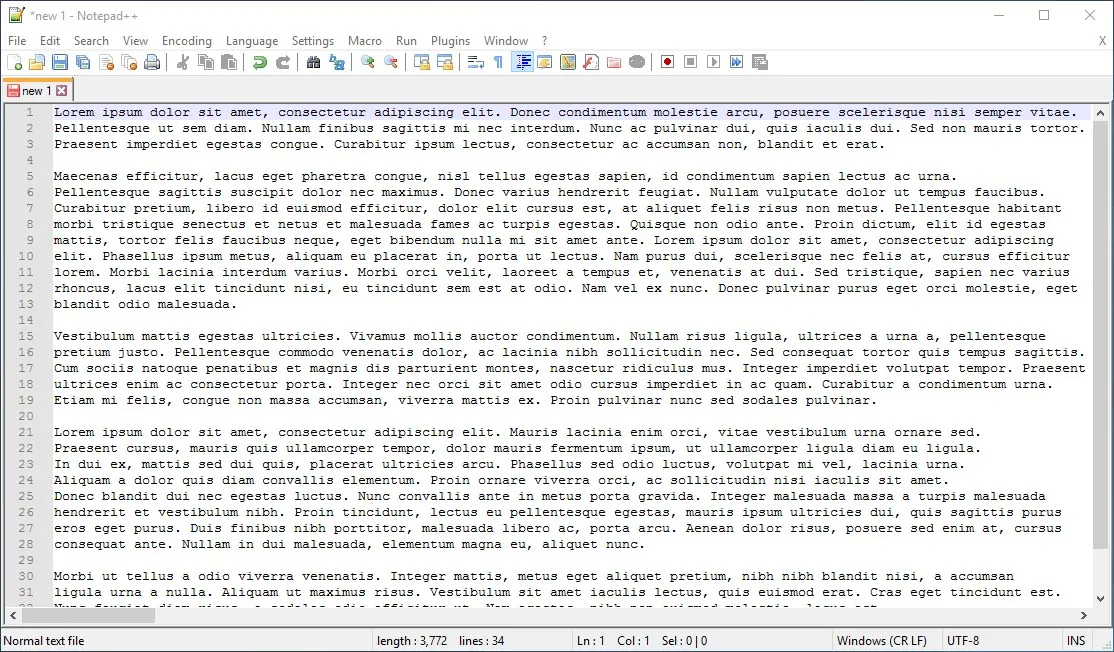
Task: Click "length : 3,772" in status bar
Action: point(412,641)
